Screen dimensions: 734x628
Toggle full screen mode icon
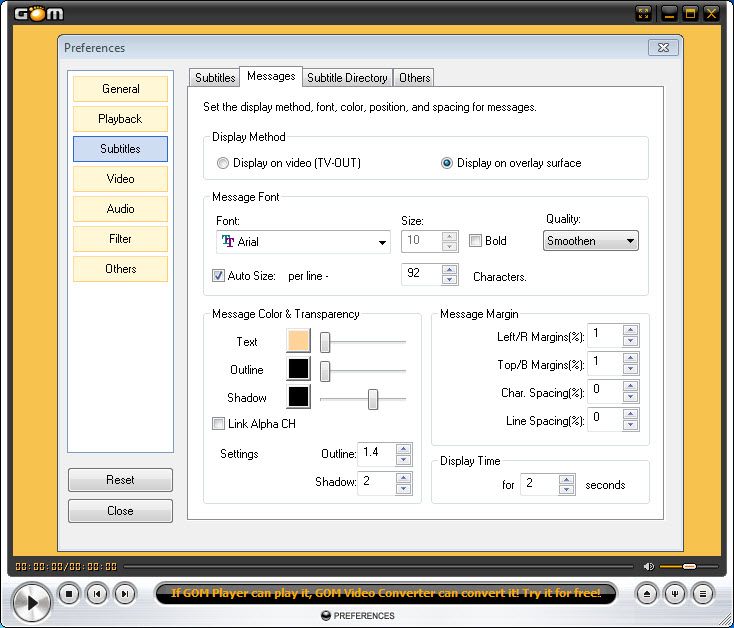[644, 13]
